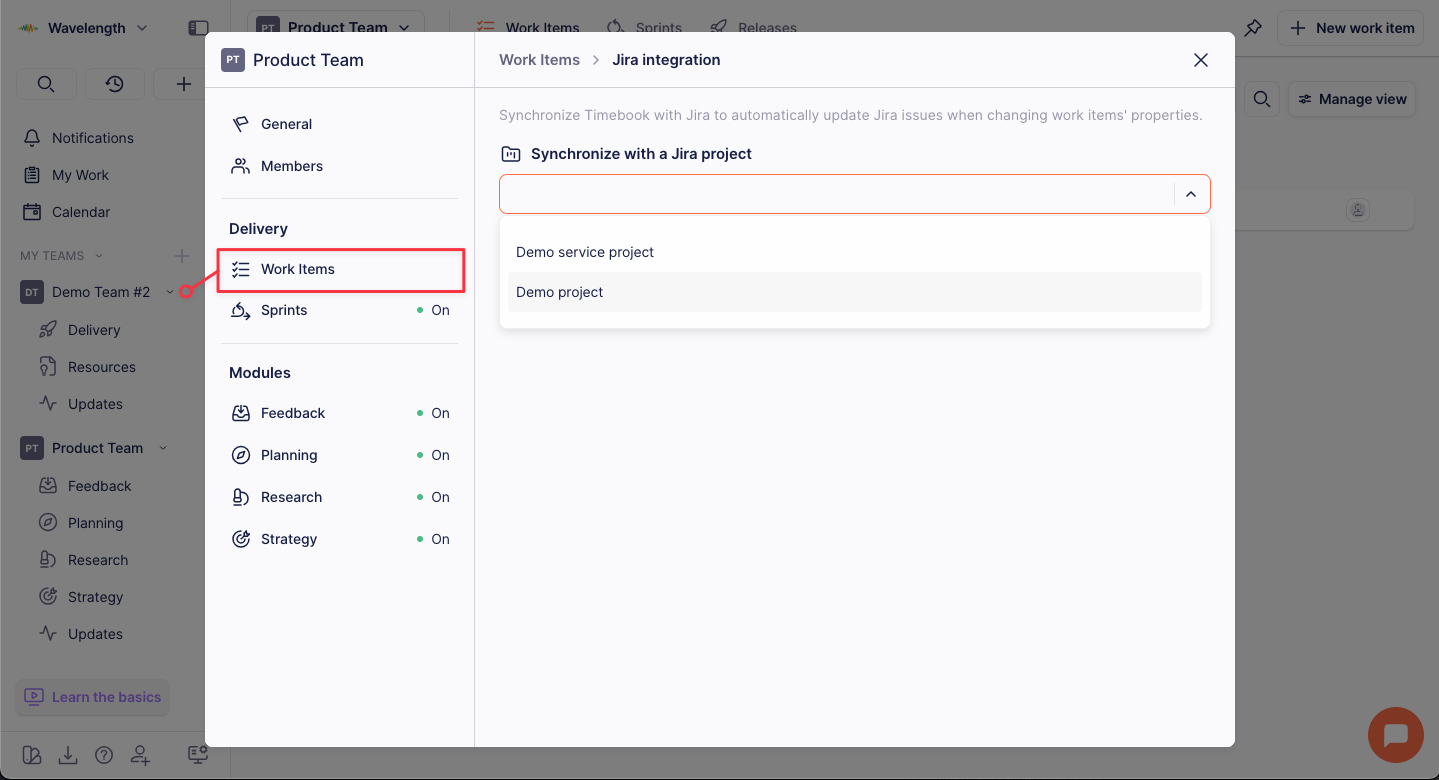Toggle the Strategy module On status
The image size is (1439, 780).
tap(434, 539)
